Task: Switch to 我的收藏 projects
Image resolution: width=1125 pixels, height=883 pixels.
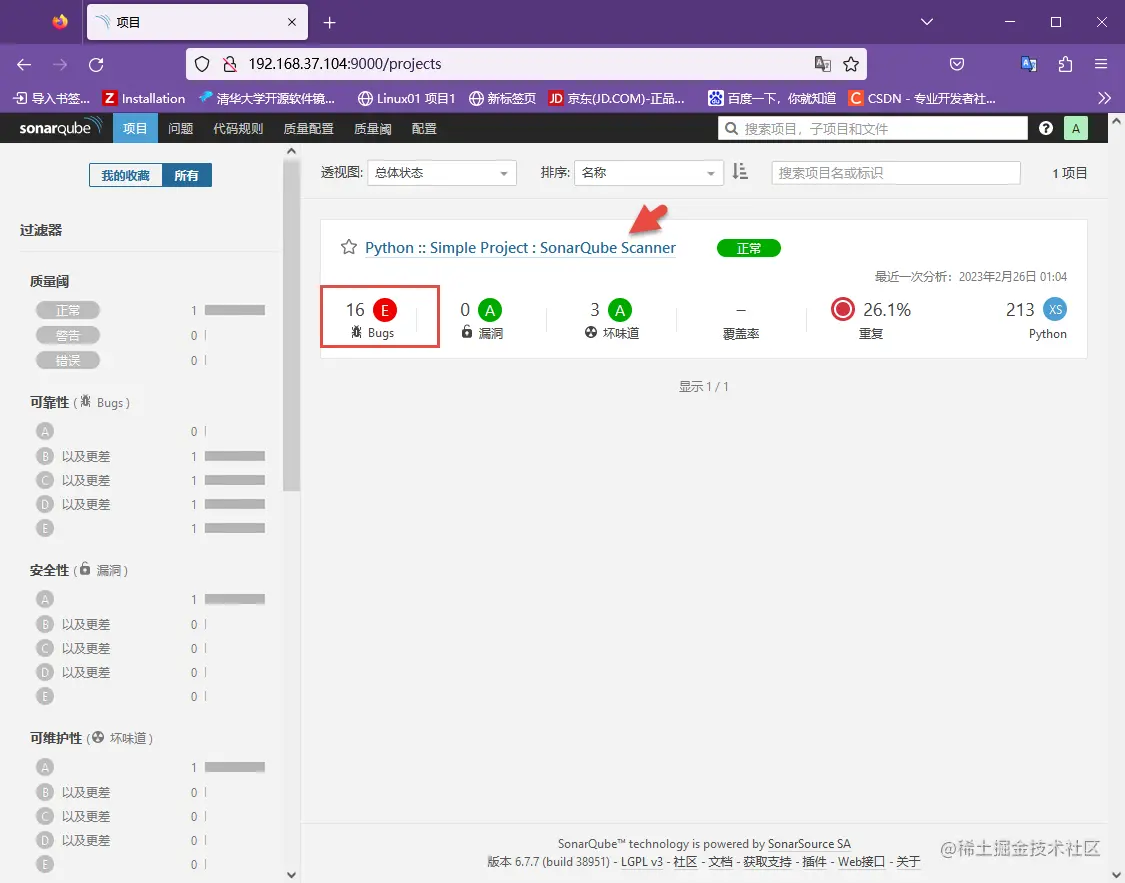Action: [x=126, y=175]
